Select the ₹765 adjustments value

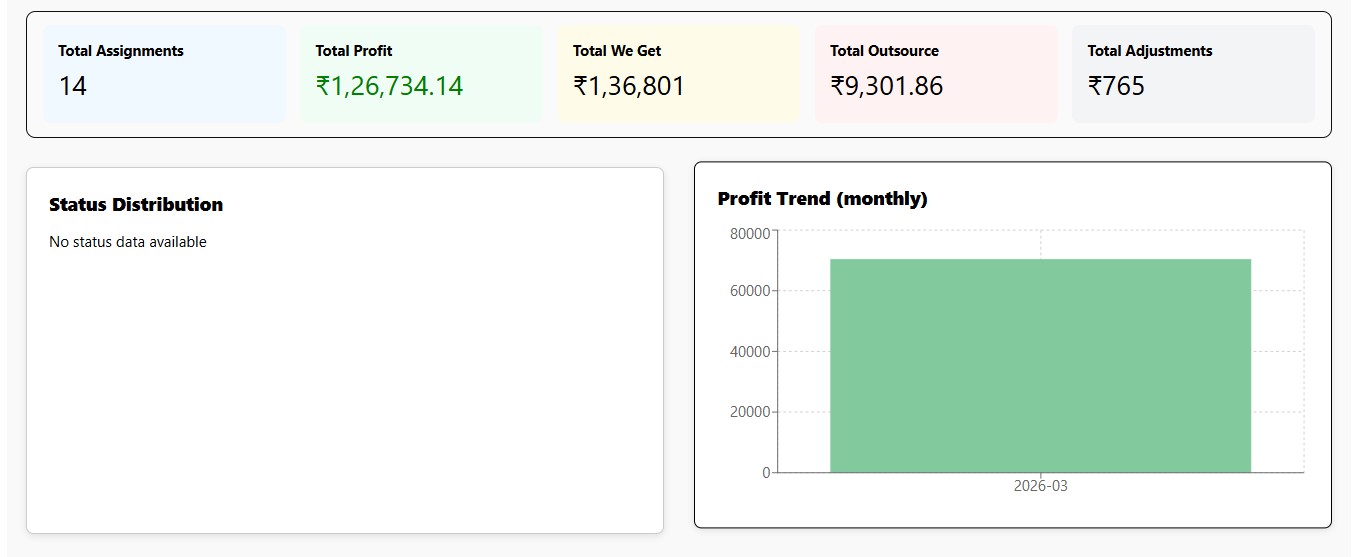1116,86
